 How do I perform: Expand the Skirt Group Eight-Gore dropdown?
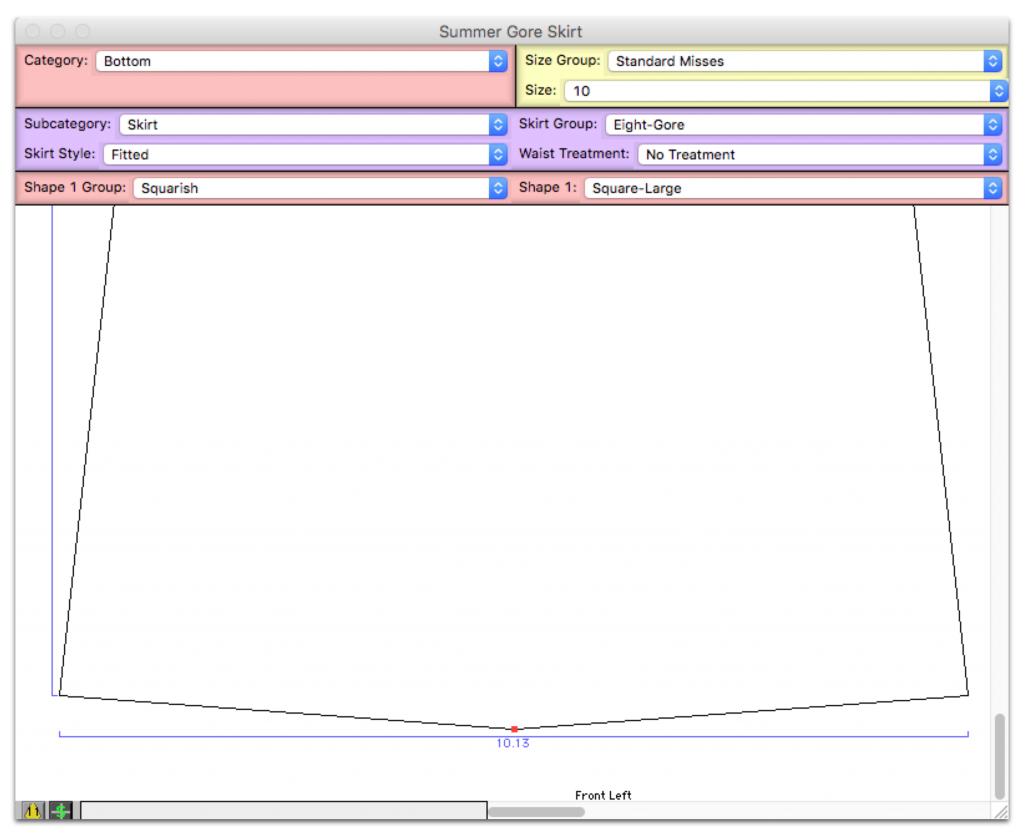pos(803,125)
